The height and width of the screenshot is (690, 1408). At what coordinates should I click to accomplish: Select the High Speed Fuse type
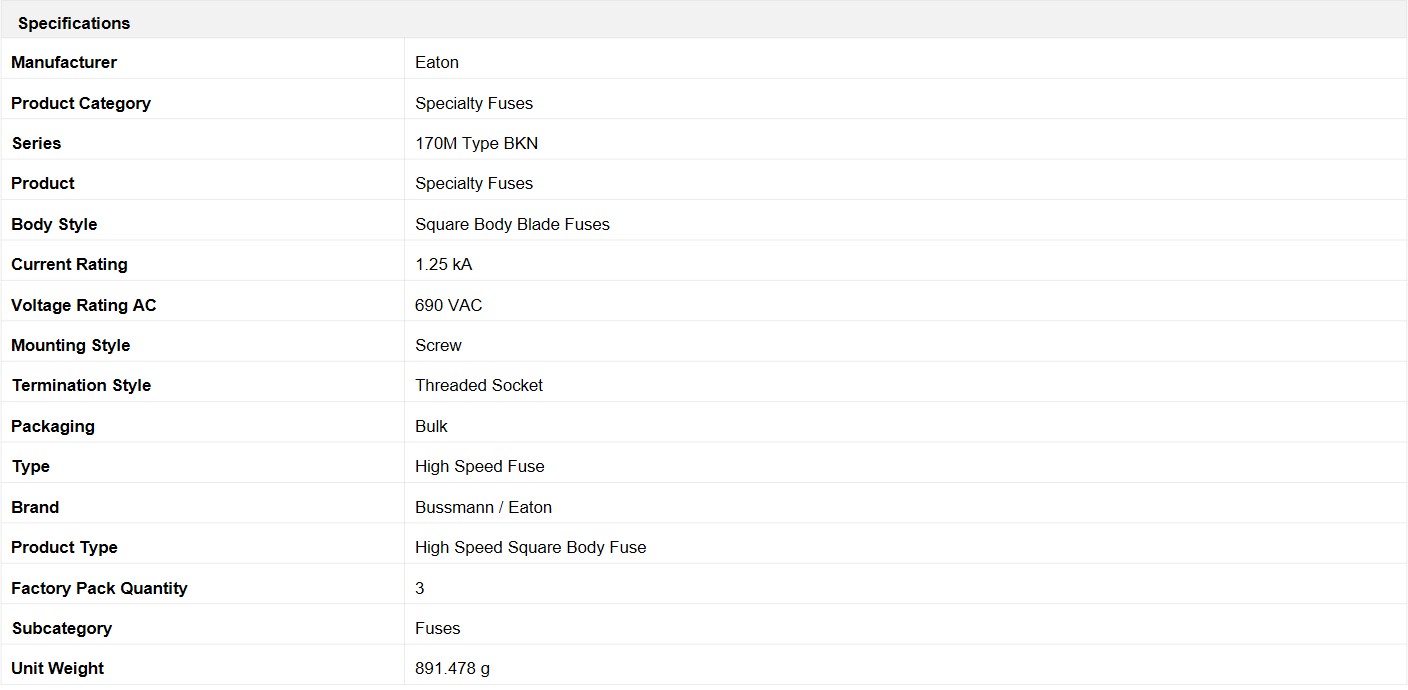[480, 466]
